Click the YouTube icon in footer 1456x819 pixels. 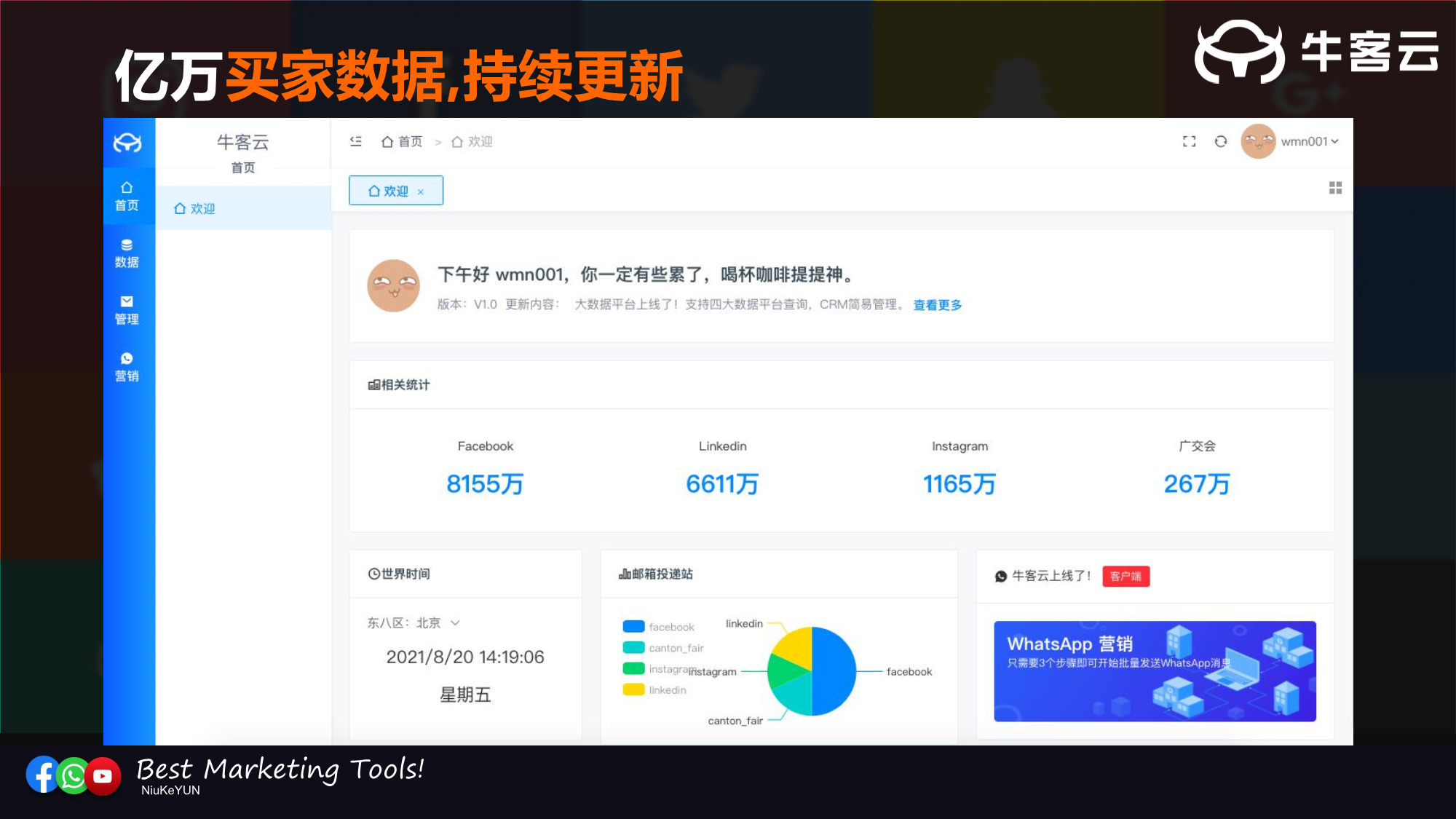coord(103,777)
